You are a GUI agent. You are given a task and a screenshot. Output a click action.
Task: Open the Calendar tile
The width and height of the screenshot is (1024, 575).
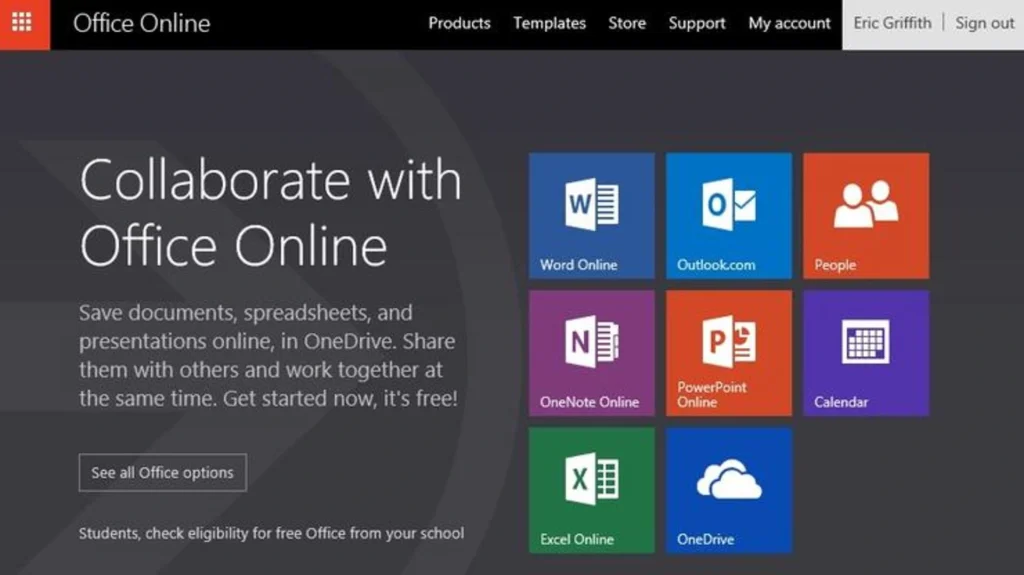[x=866, y=353]
